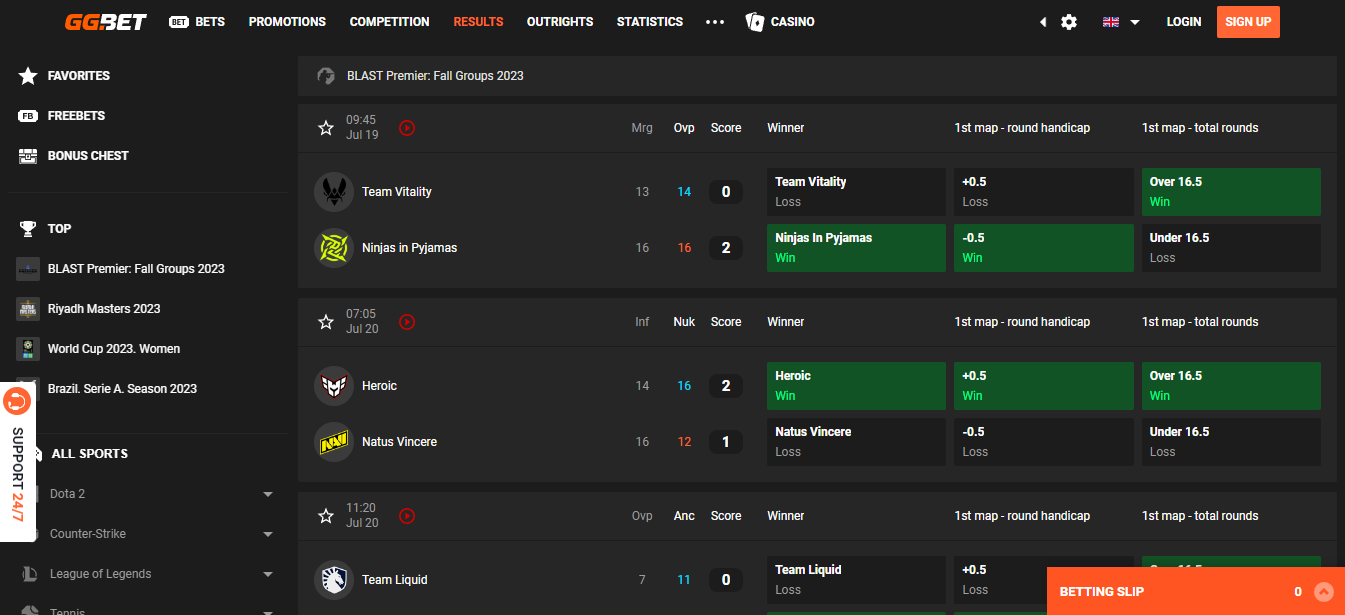This screenshot has width=1345, height=615.
Task: Select the Ninjas In Pyjamas Win outcome
Action: tap(856, 248)
